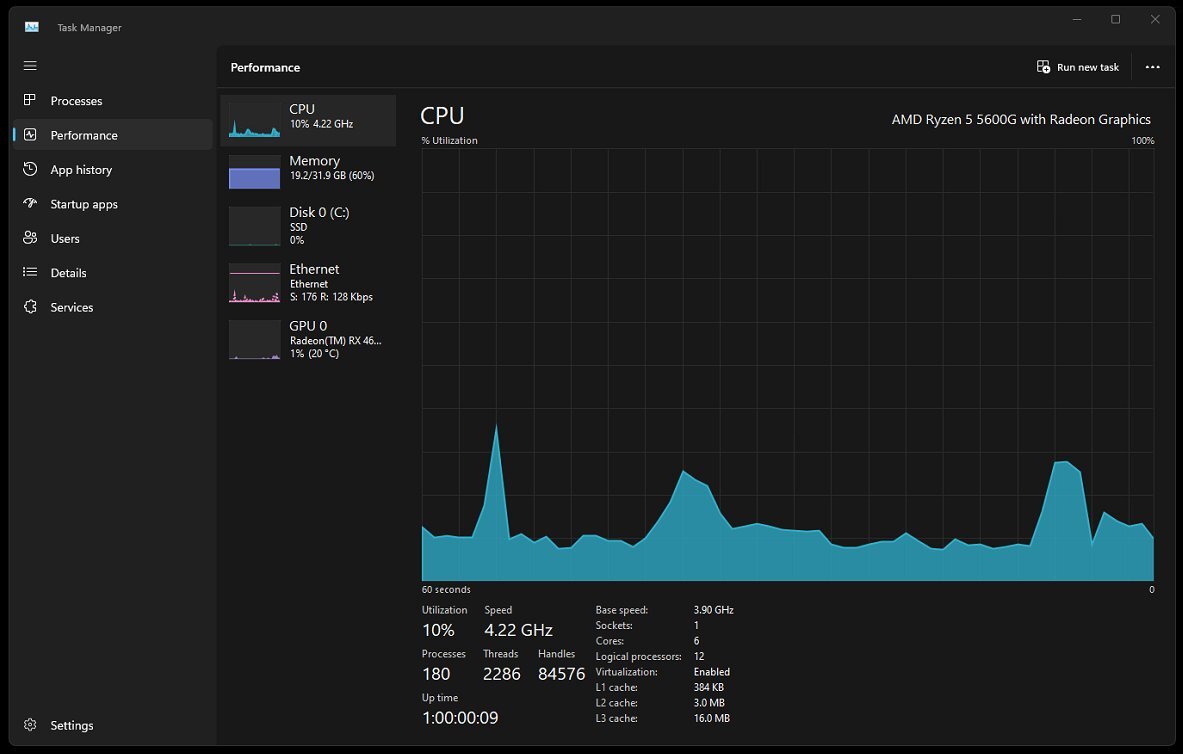Click the 10% utilization value
The height and width of the screenshot is (754, 1183).
click(438, 630)
